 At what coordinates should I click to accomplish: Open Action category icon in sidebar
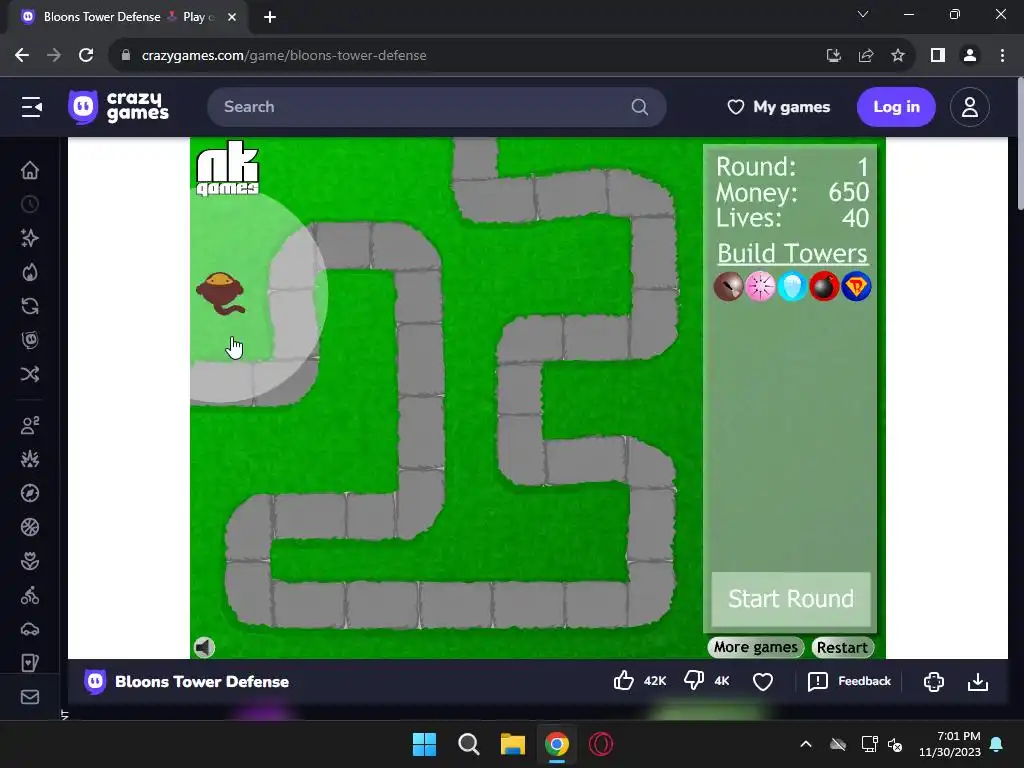[30, 459]
